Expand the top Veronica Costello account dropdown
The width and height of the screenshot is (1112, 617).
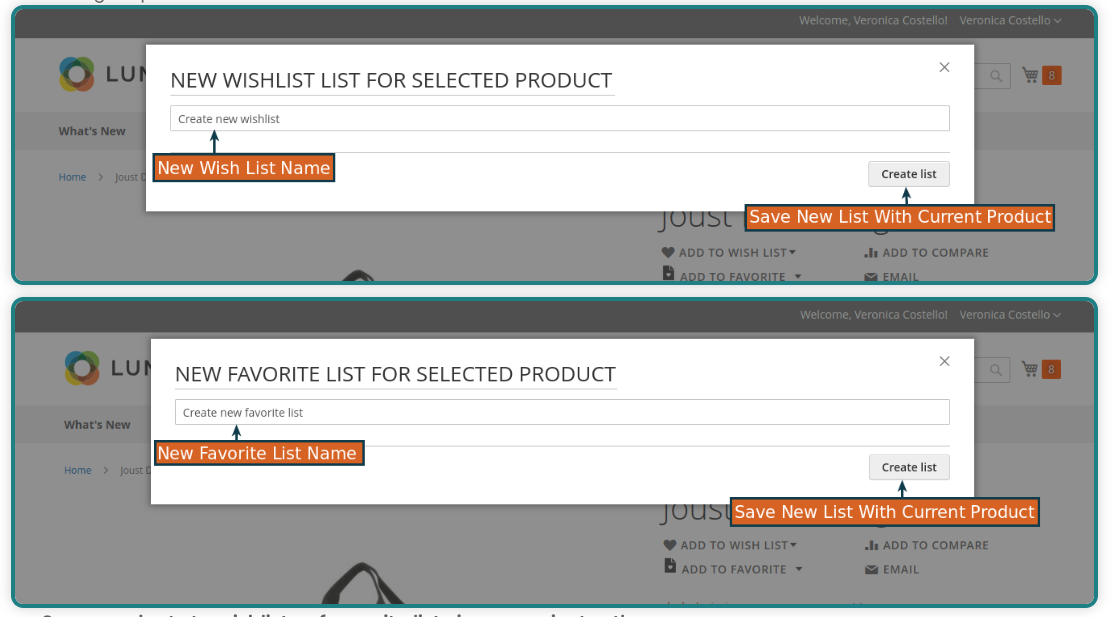pos(1010,21)
